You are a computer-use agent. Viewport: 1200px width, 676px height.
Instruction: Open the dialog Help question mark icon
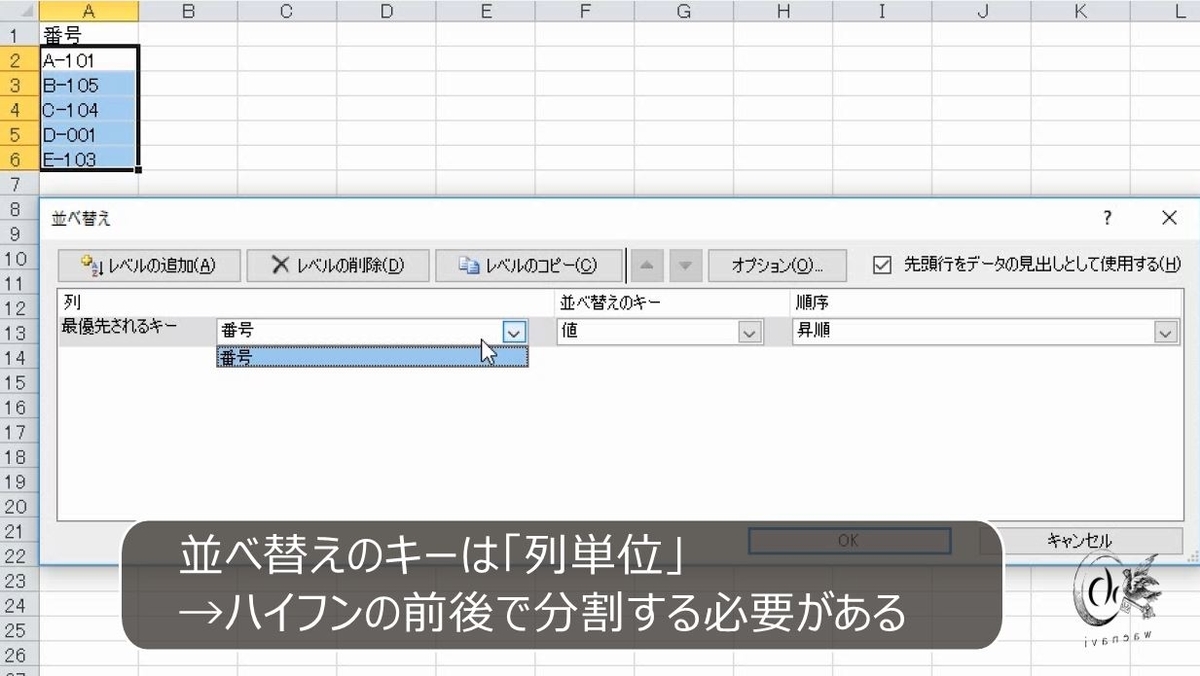(x=1106, y=217)
